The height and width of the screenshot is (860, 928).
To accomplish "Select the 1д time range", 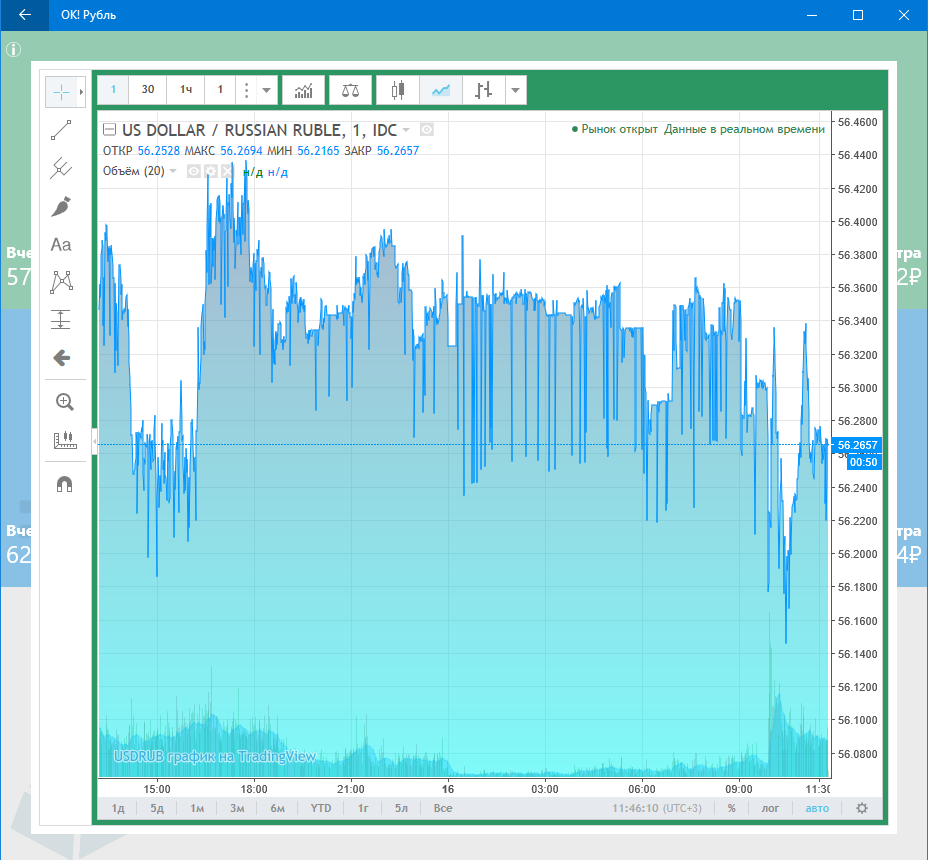I will pyautogui.click(x=118, y=808).
